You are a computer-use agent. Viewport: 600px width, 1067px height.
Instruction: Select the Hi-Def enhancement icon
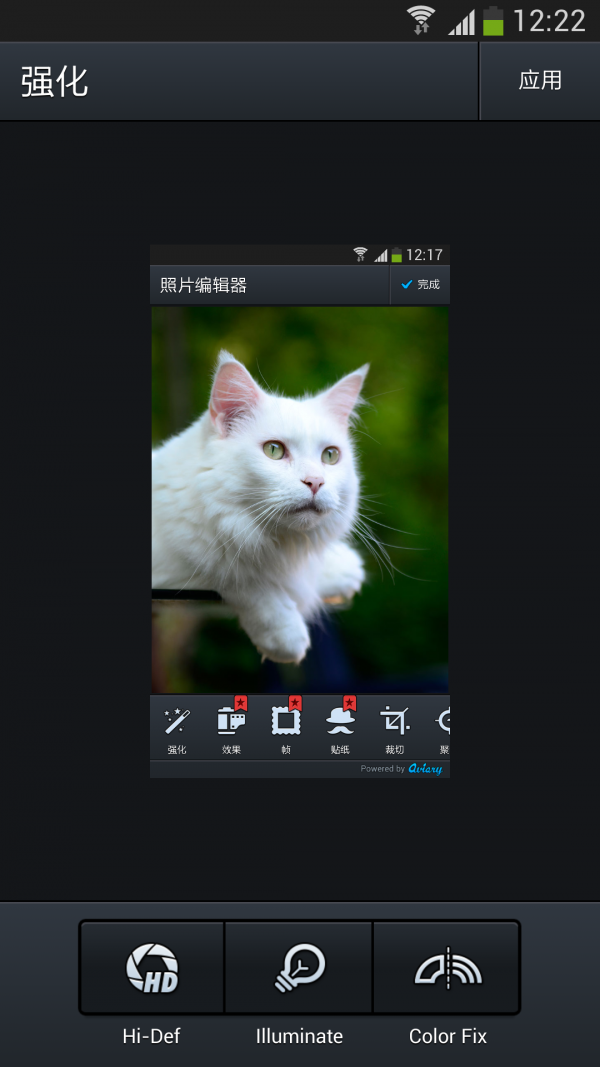pos(152,967)
